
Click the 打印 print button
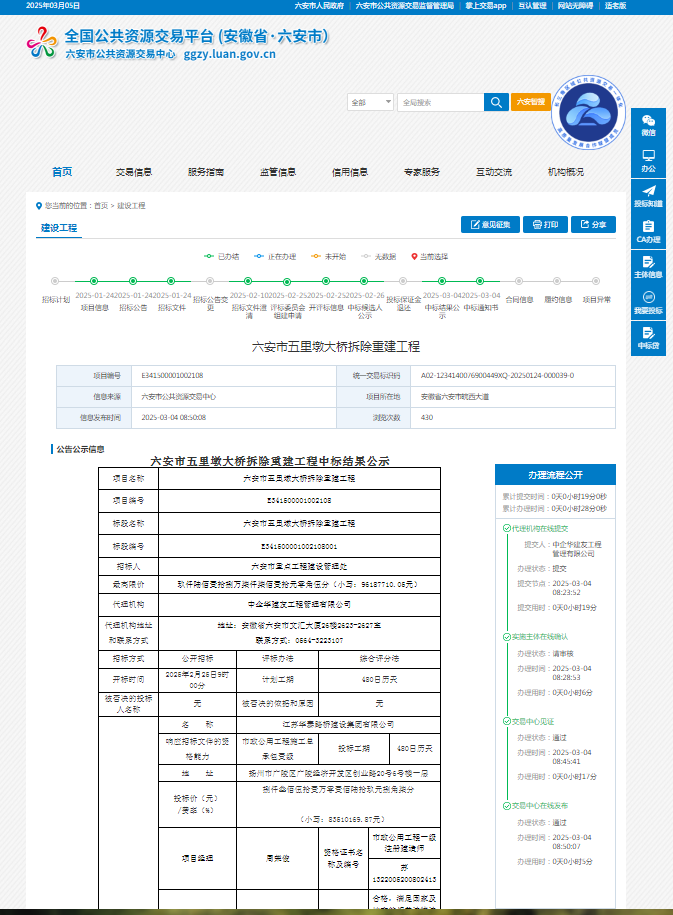tap(545, 225)
